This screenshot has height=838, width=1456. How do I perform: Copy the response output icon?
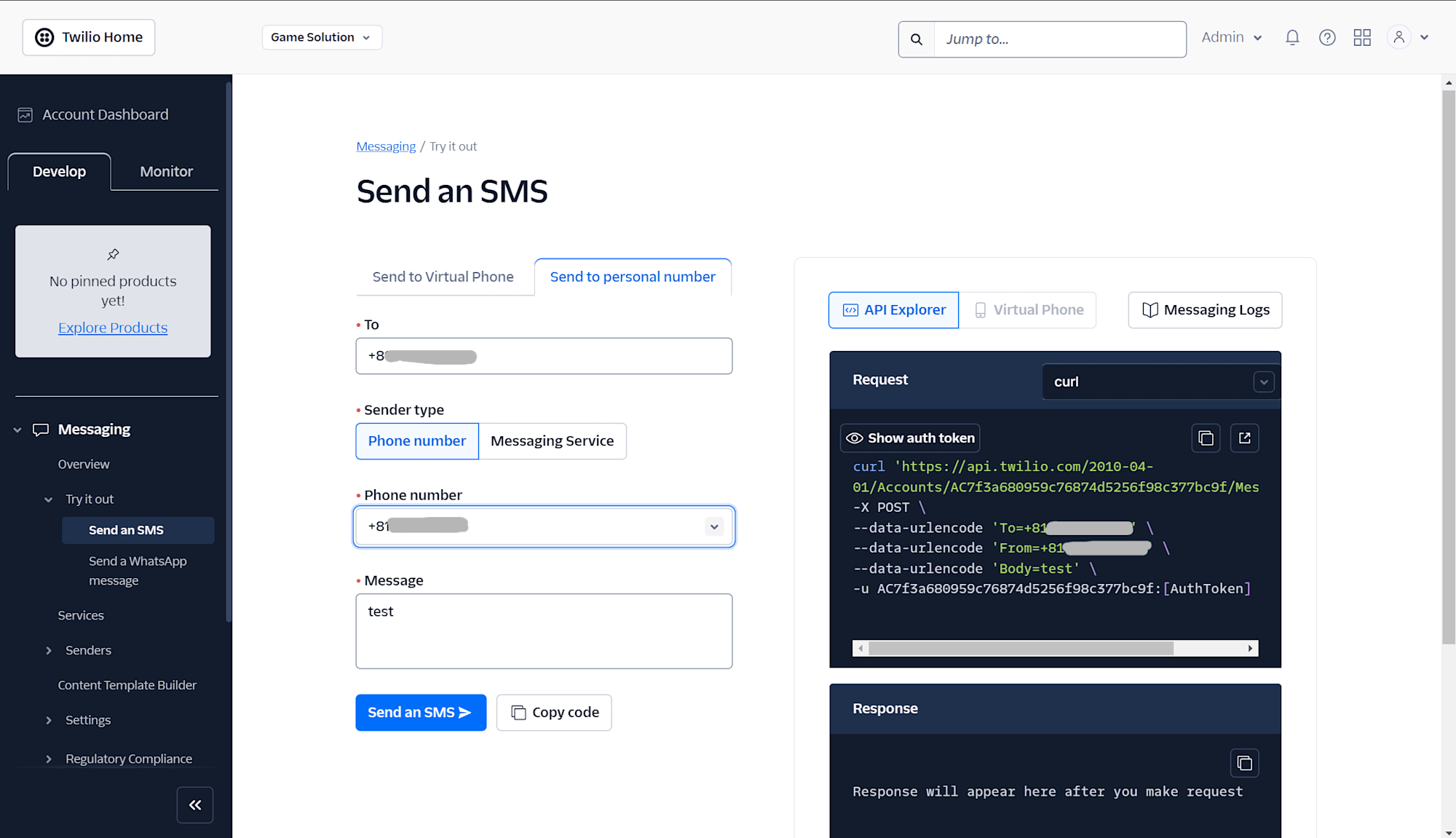pos(1245,763)
